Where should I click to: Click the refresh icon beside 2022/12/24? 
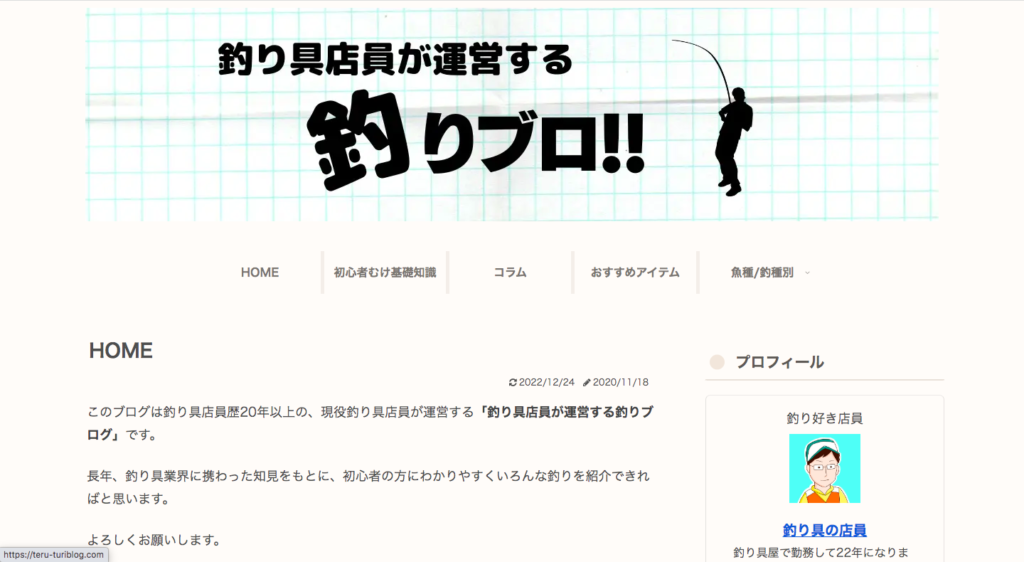point(513,382)
